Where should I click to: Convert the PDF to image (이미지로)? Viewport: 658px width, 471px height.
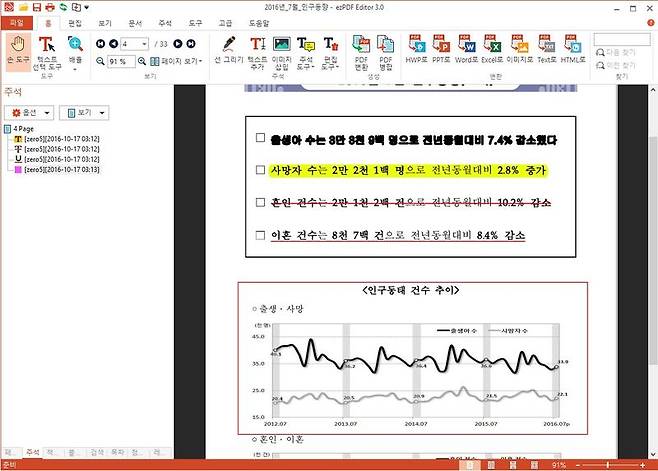520,49
